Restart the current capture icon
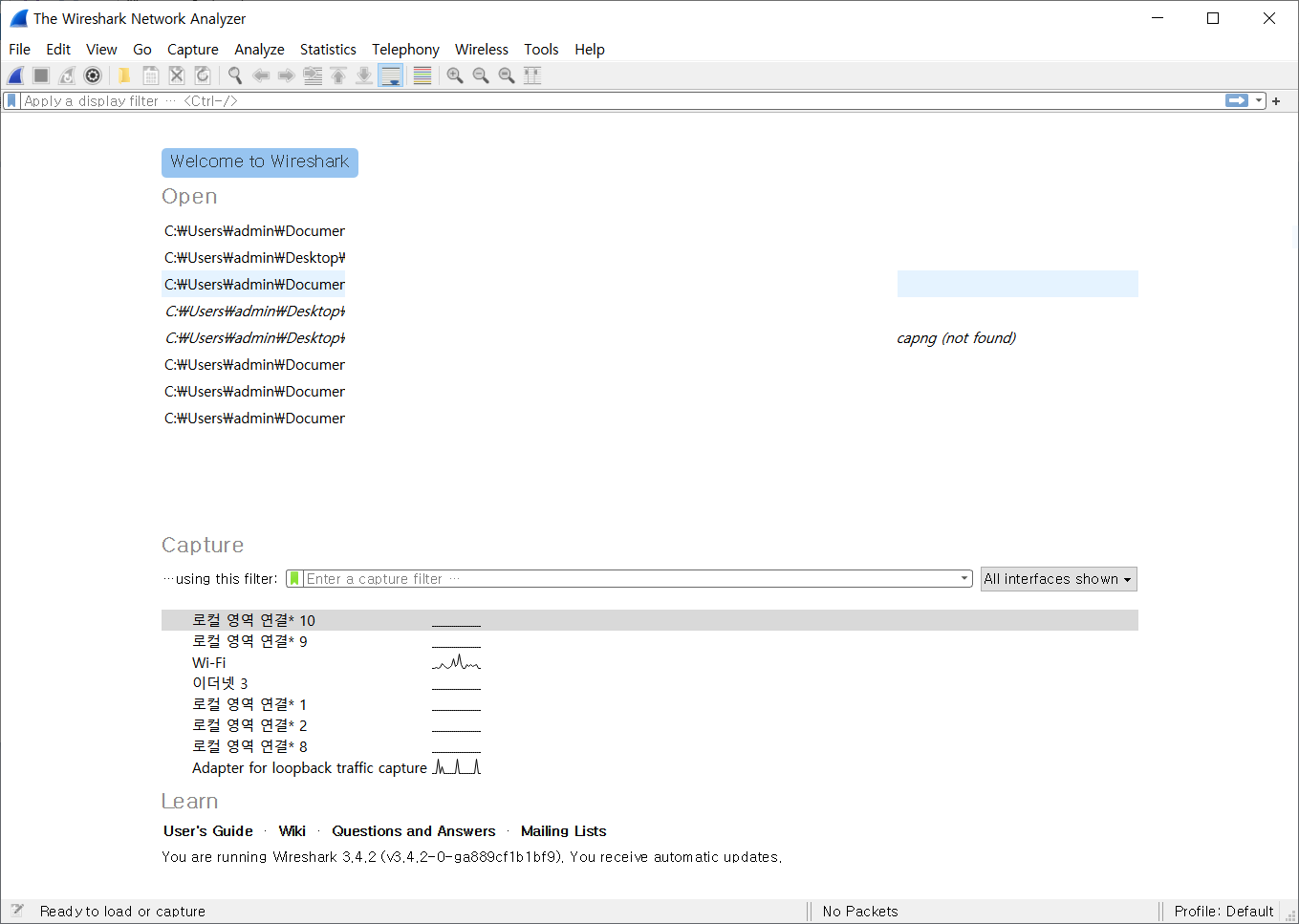Image resolution: width=1299 pixels, height=924 pixels. click(67, 75)
